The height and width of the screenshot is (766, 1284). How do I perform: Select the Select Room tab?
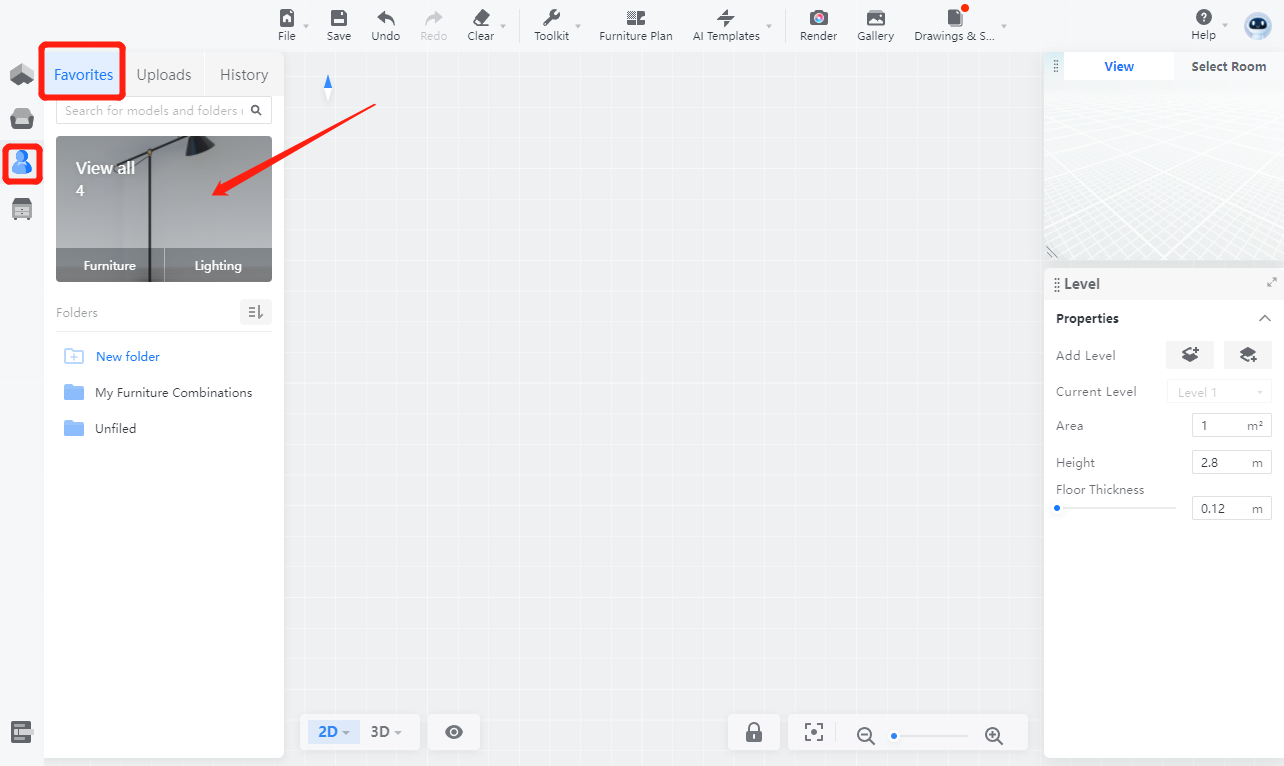click(x=1229, y=66)
